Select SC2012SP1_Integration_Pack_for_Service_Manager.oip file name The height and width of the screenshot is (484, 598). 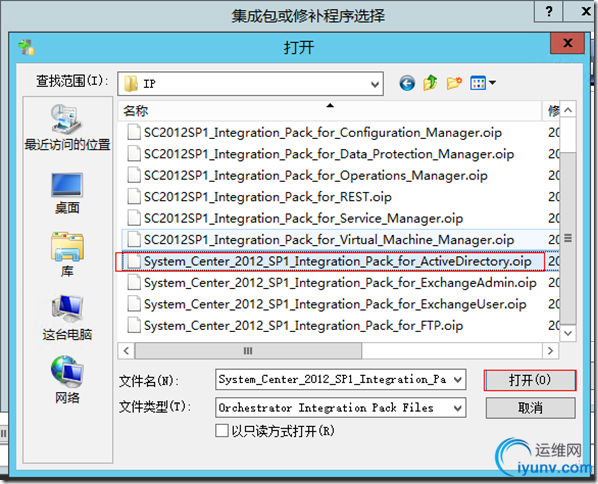pos(303,218)
